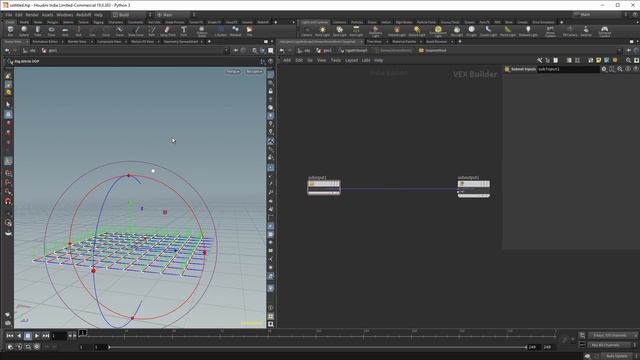The image size is (640, 360).
Task: Add a Portal Light from the shelf
Action: tap(508, 31)
